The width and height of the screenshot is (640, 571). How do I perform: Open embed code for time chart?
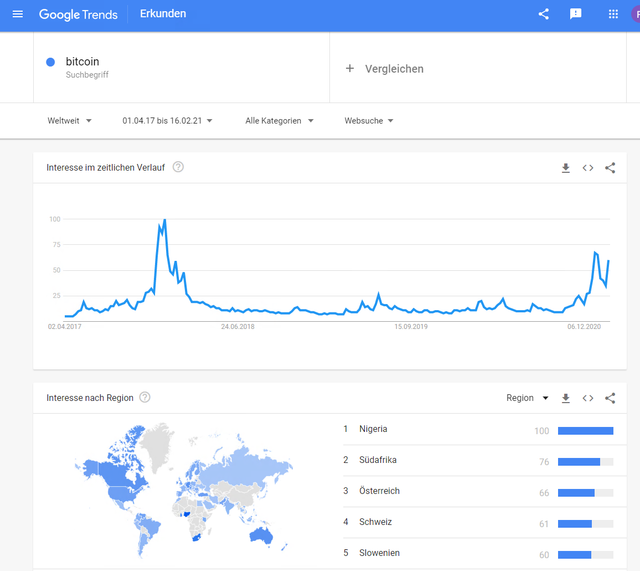[588, 168]
